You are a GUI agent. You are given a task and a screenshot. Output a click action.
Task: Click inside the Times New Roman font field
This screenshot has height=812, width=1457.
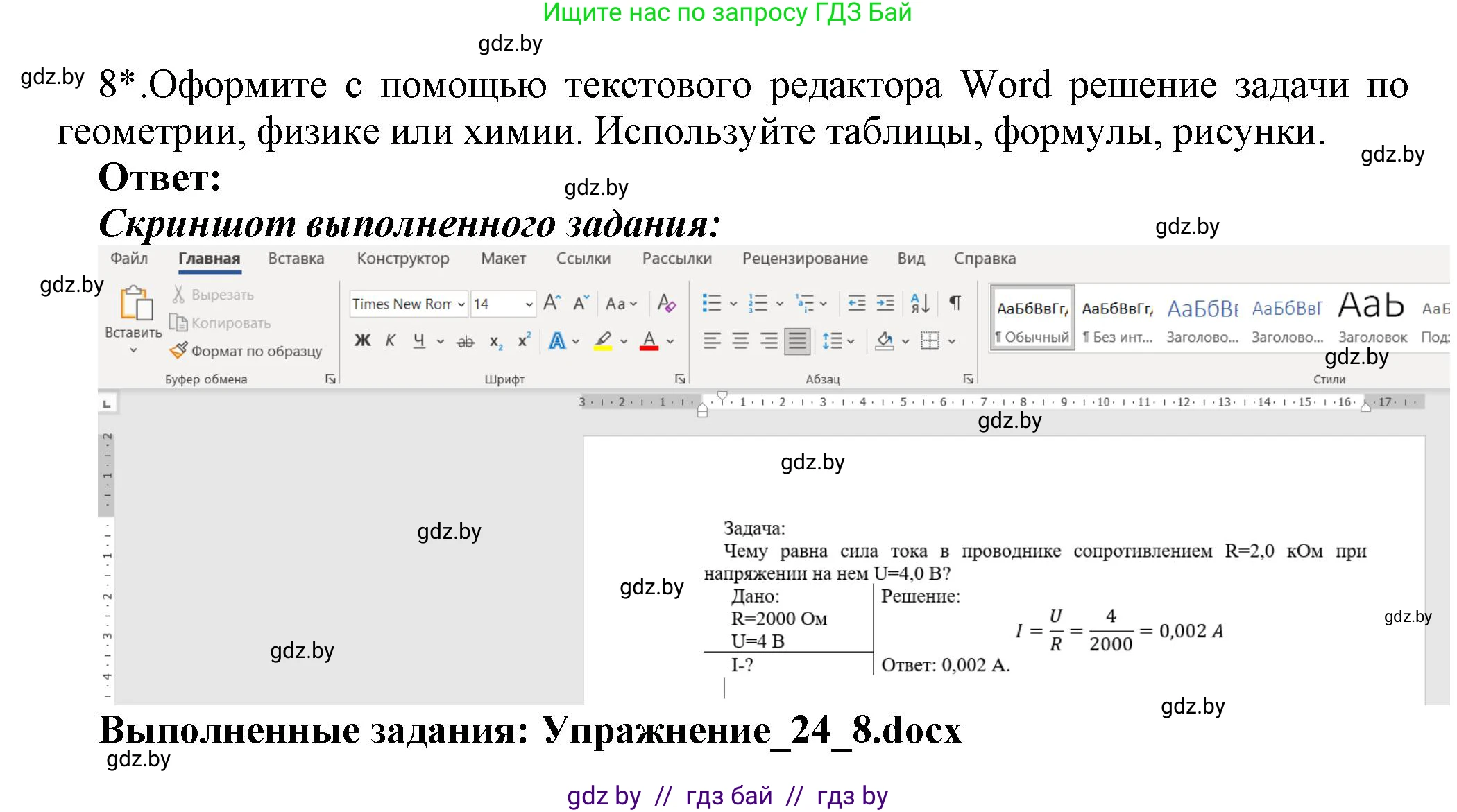[x=402, y=304]
